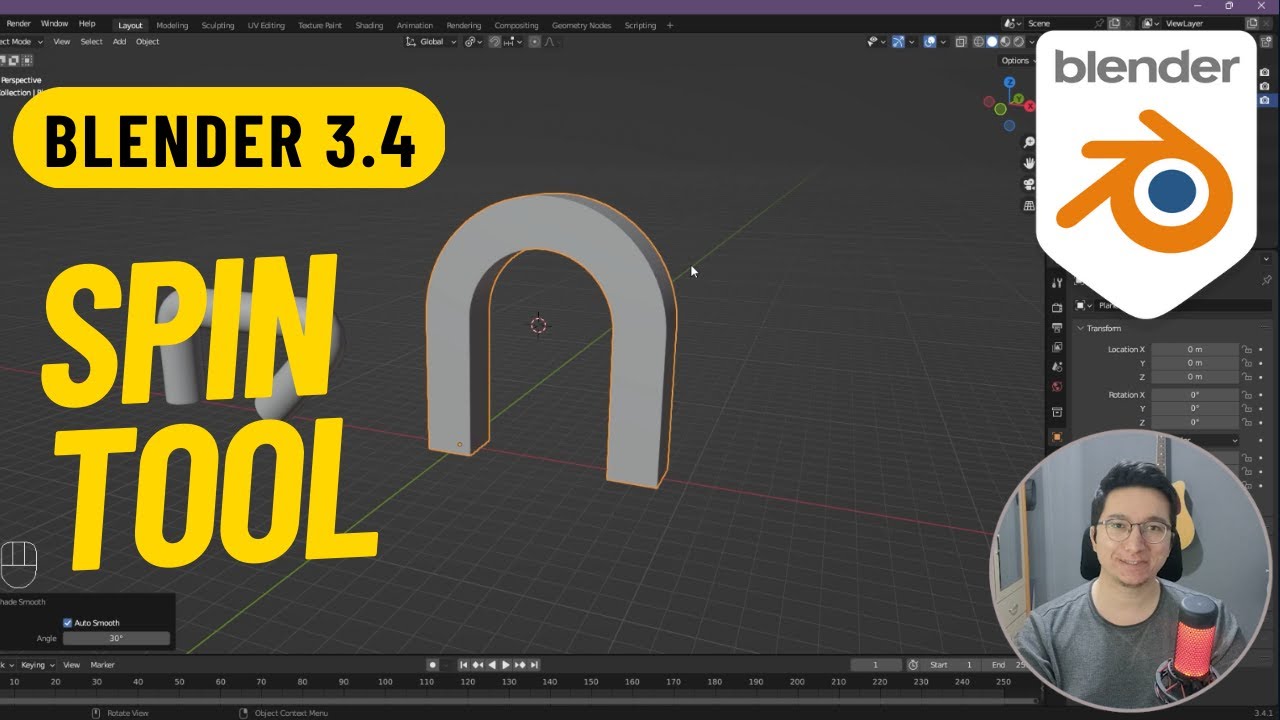The height and width of the screenshot is (720, 1280).
Task: Adjust the Auto Smooth Angle slider
Action: click(116, 638)
